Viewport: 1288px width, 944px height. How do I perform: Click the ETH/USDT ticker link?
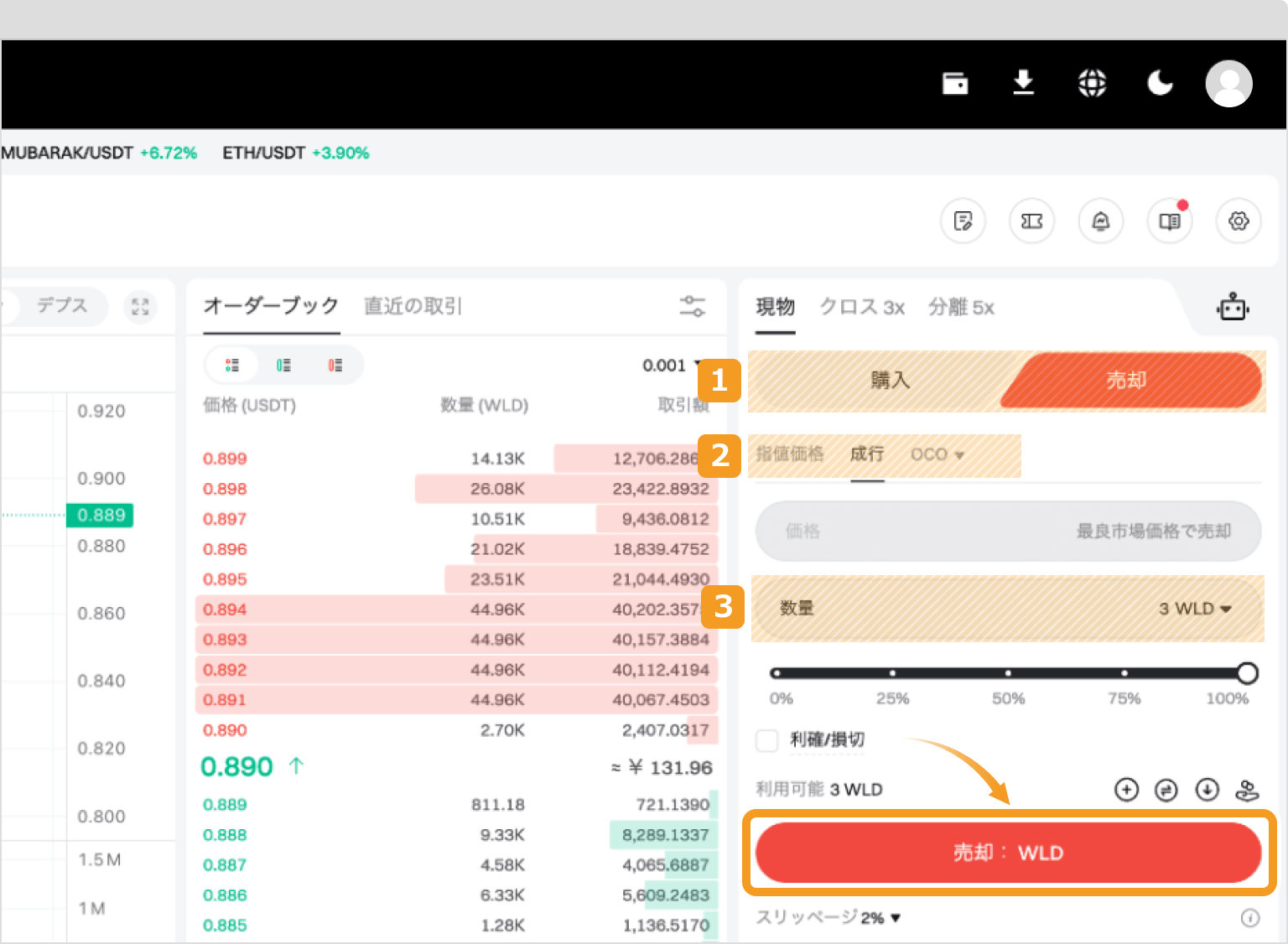pos(295,153)
